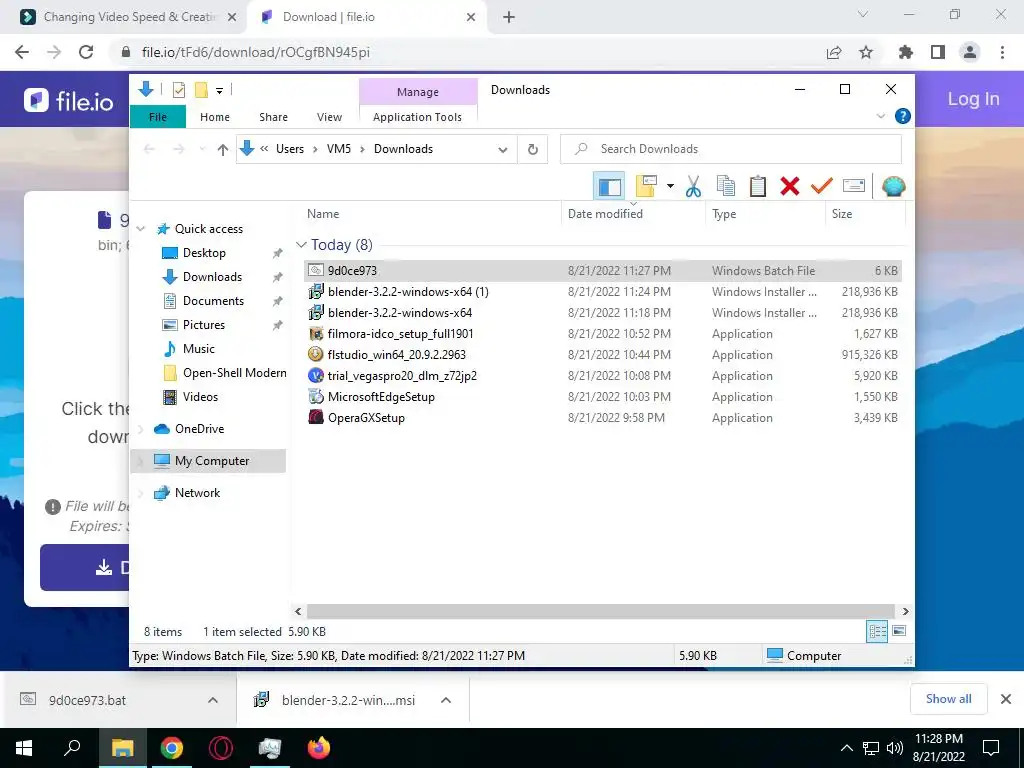Select the filmora-idco_setup_full1901 file icon
Viewport: 1024px width, 768px height.
click(316, 334)
